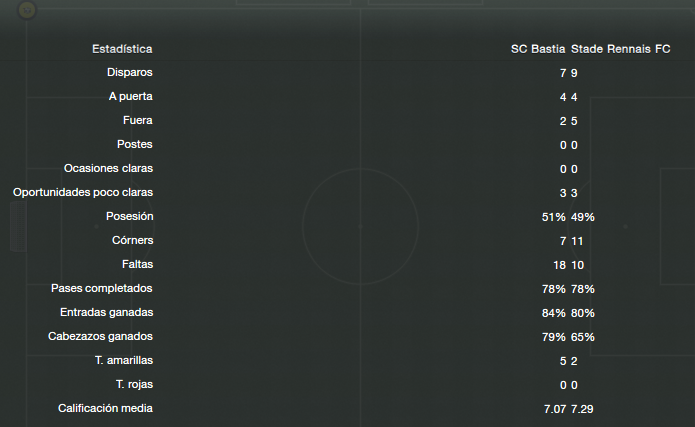Click the 51% possession value for Bastia

tap(554, 217)
